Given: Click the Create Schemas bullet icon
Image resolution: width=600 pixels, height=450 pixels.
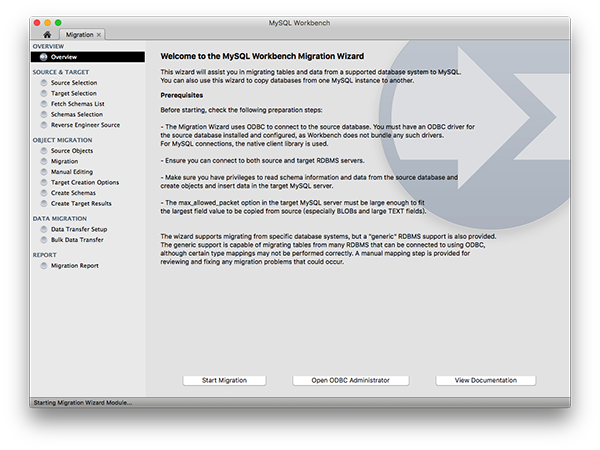Looking at the screenshot, I should pos(44,193).
